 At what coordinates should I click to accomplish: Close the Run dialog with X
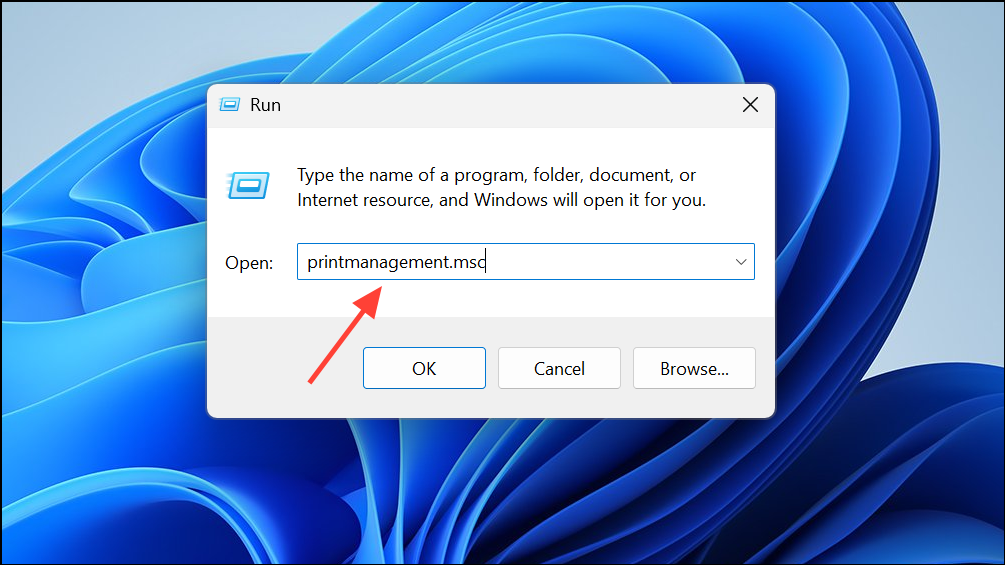[x=750, y=104]
